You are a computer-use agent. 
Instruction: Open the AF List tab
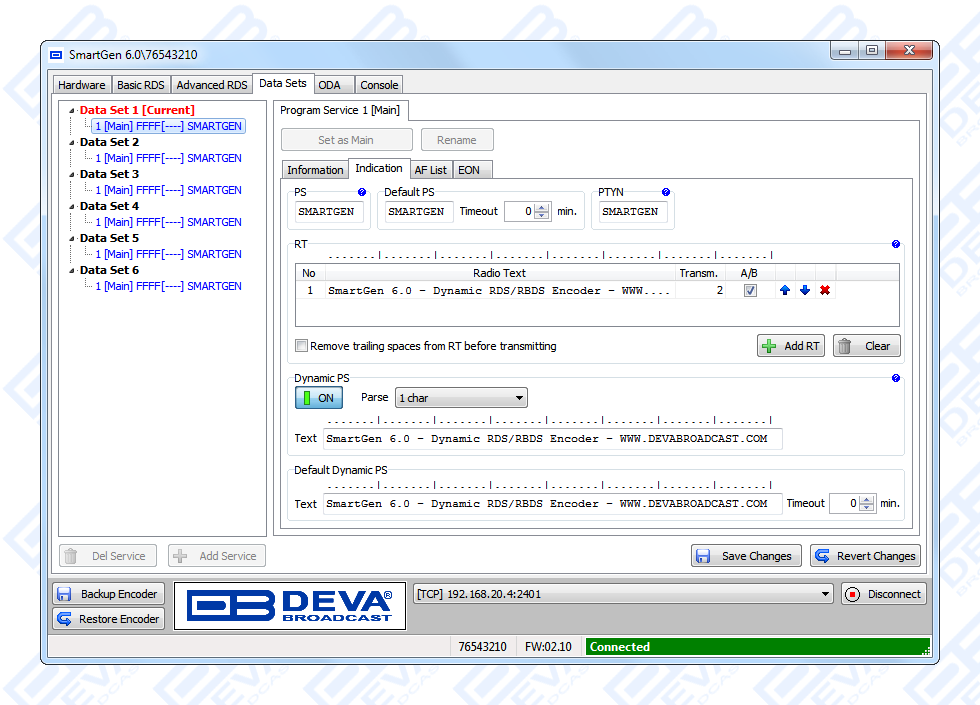pos(431,170)
